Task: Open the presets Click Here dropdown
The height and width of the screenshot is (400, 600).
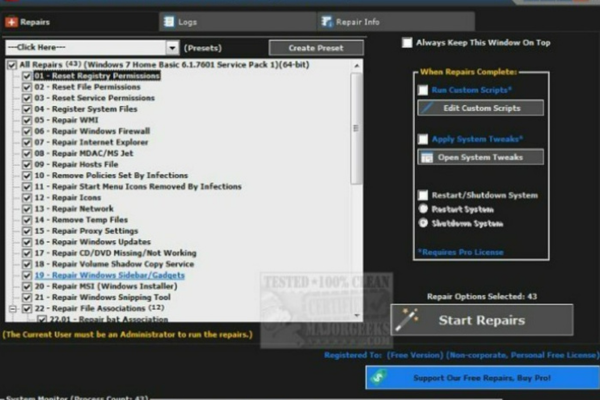Action: (173, 47)
